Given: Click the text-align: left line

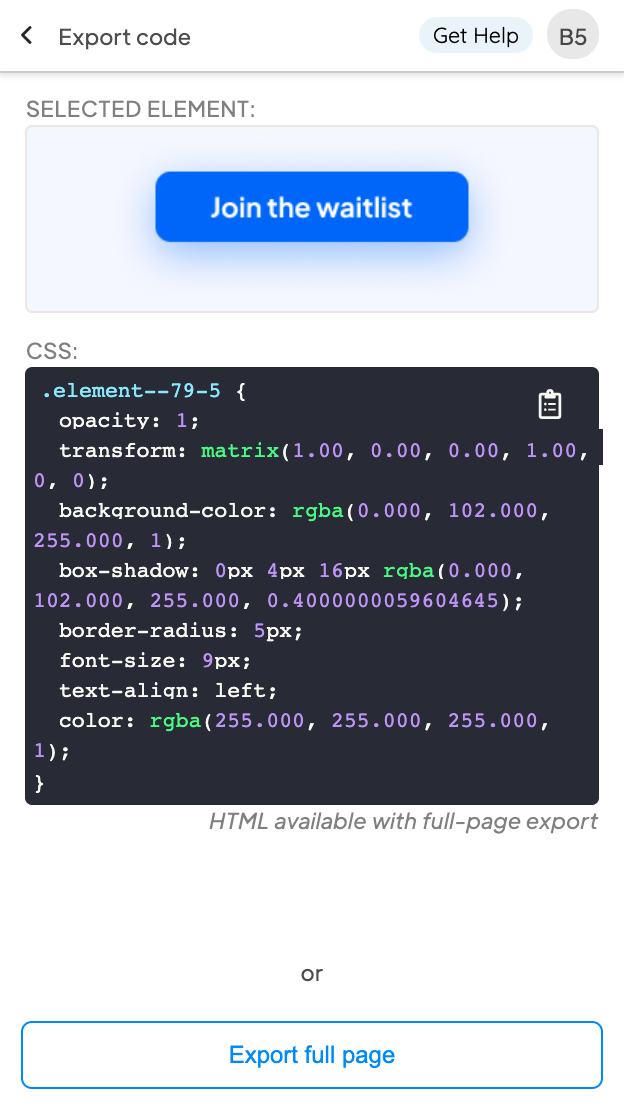Looking at the screenshot, I should coord(167,690).
